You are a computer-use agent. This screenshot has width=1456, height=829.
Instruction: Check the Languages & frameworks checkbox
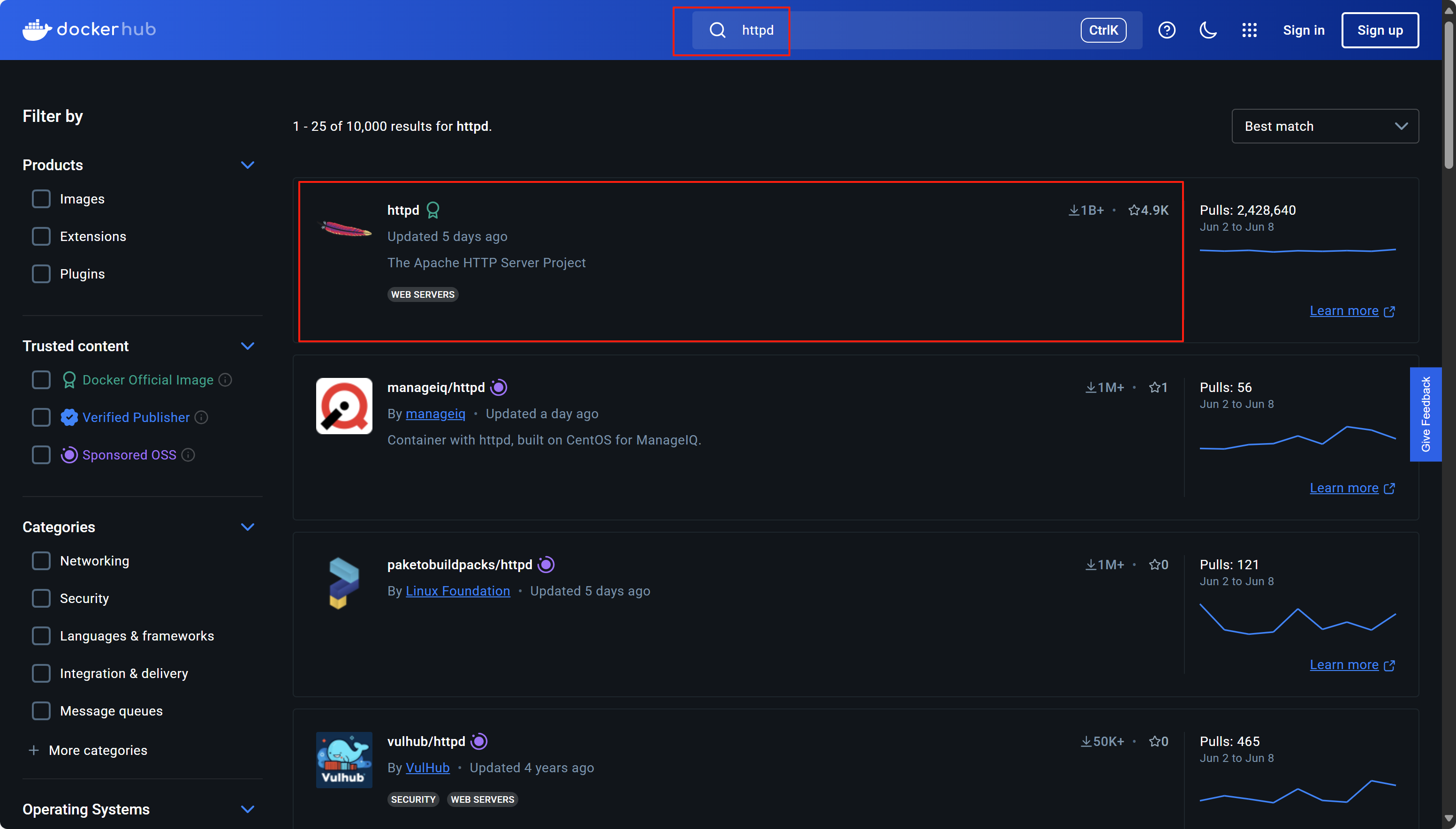(41, 636)
